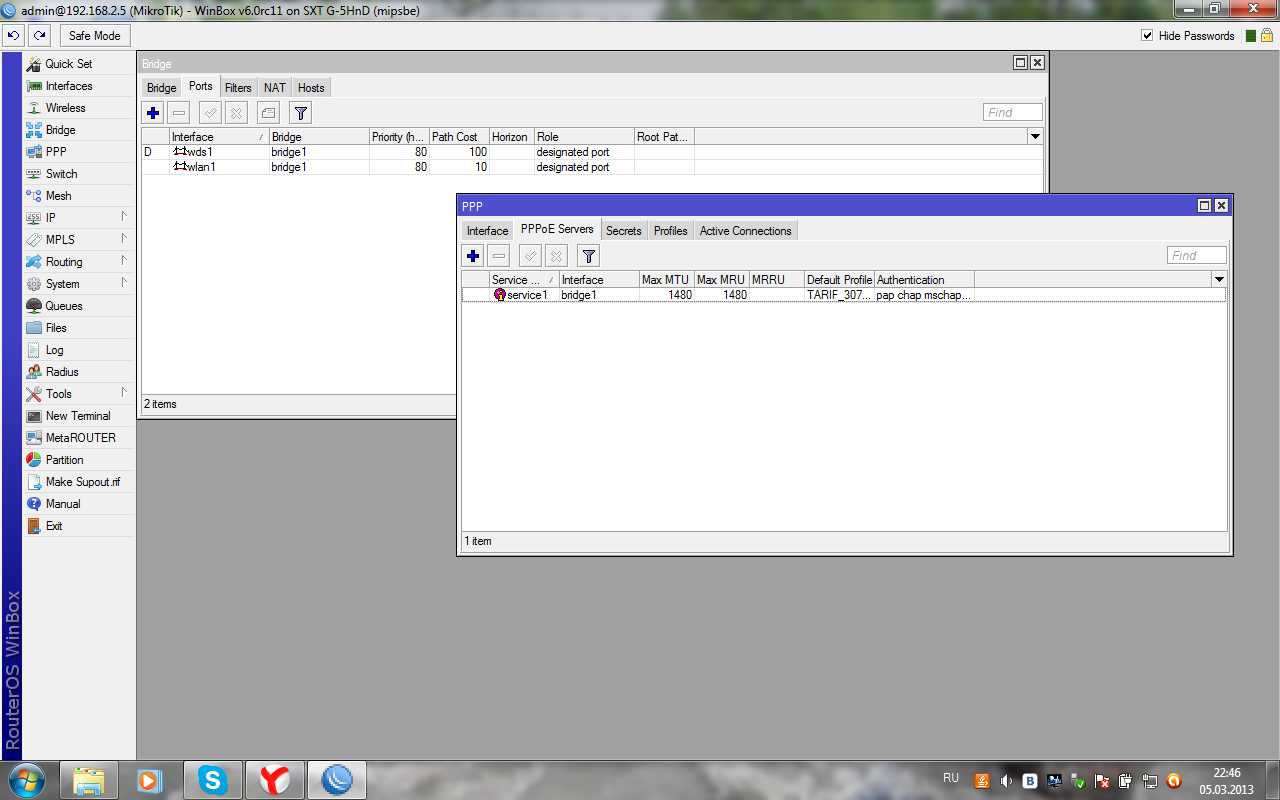
Task: Expand the IP submenu in sidebar
Action: 78,218
